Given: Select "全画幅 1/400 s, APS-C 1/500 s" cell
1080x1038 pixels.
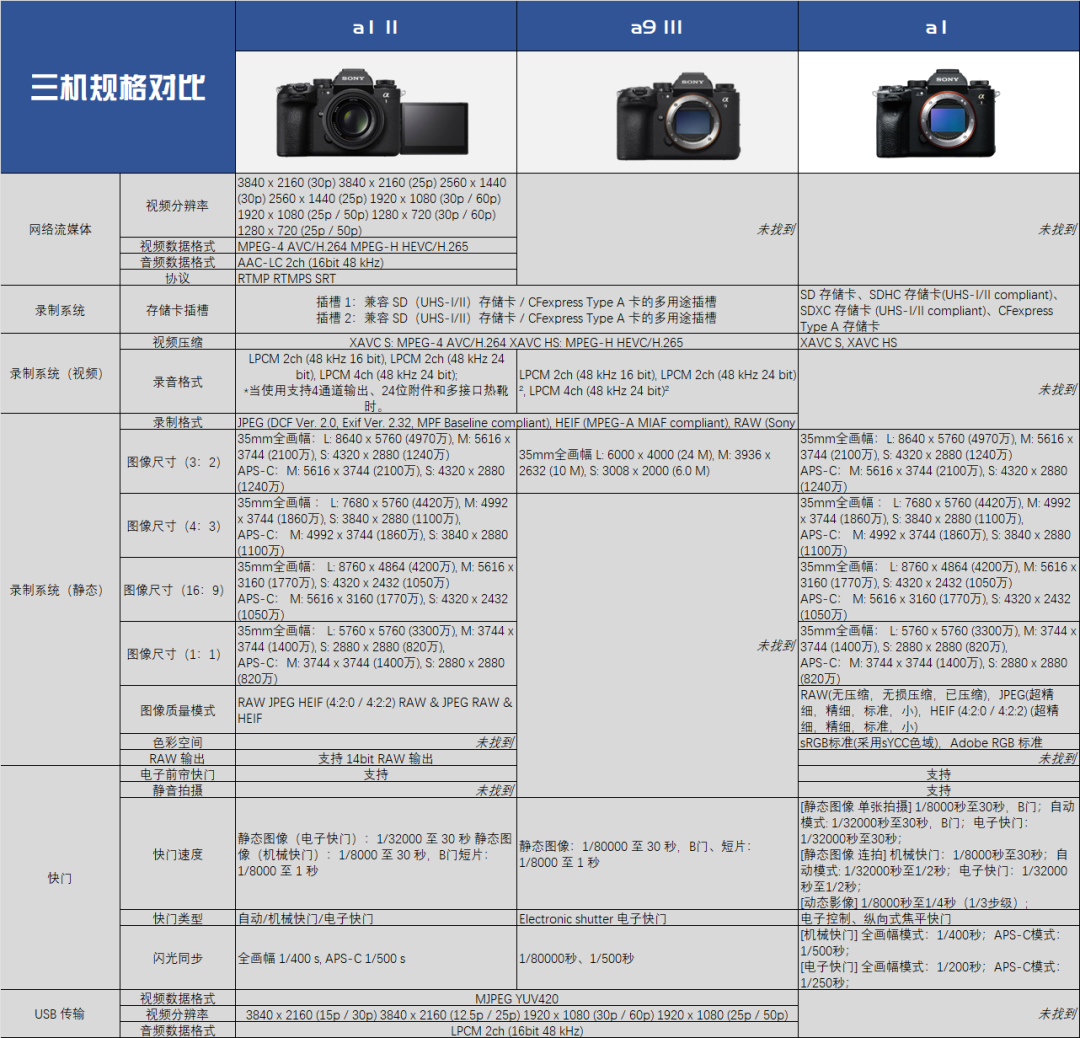Looking at the screenshot, I should pyautogui.click(x=376, y=958).
